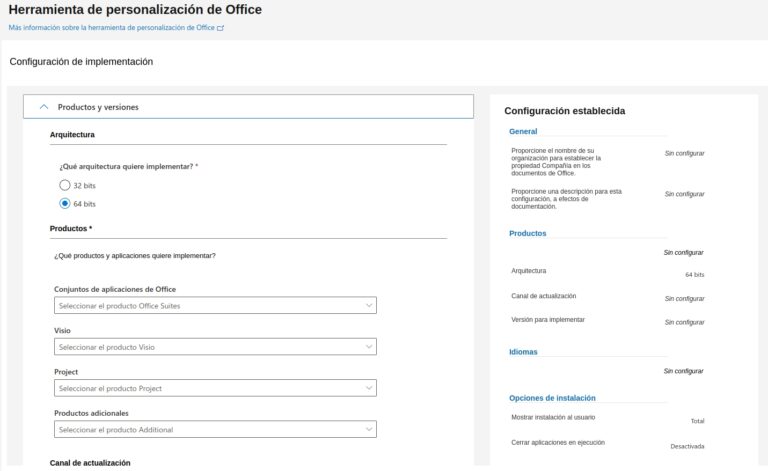Click 'Sin configurar' next to organization name description
Image resolution: width=768 pixels, height=471 pixels.
(x=684, y=153)
